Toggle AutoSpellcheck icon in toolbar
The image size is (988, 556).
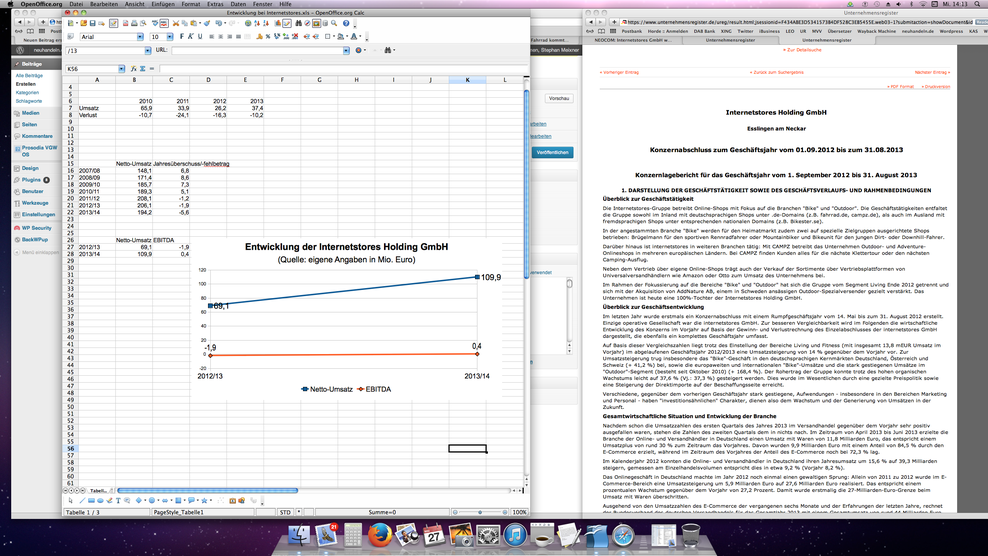tap(164, 23)
